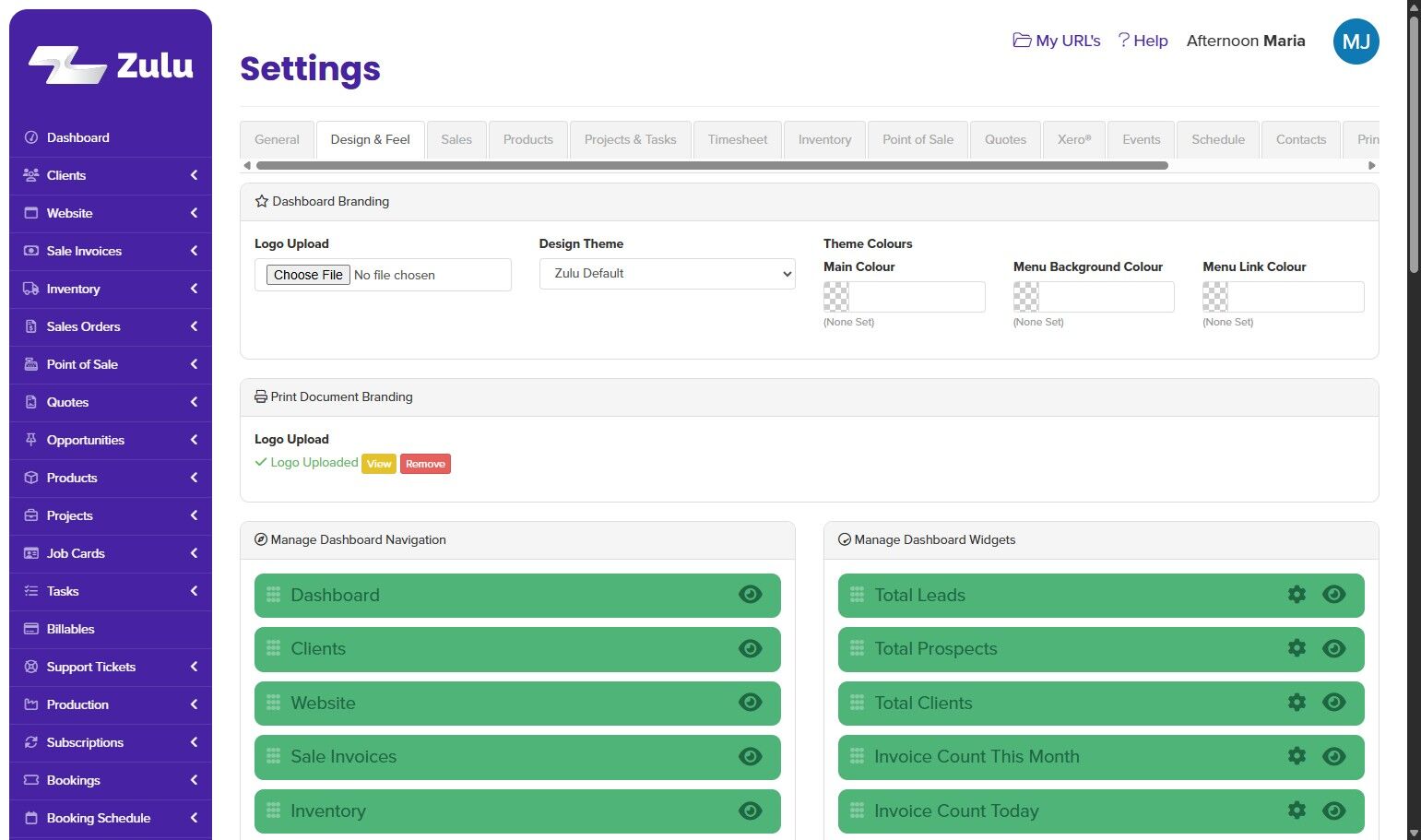
Task: Toggle Sale Invoices navigation visibility eye
Action: tap(750, 757)
